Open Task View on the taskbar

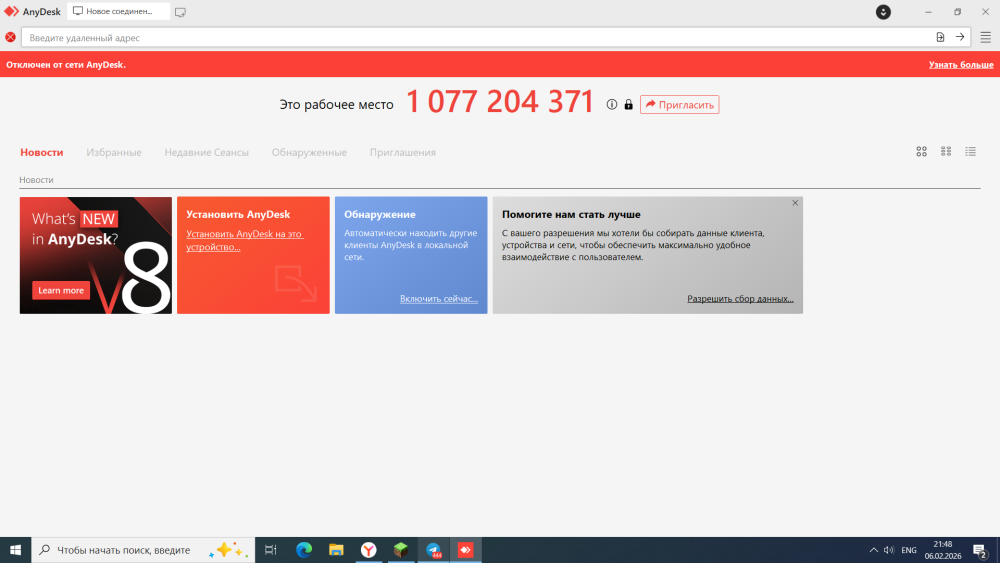(270, 550)
